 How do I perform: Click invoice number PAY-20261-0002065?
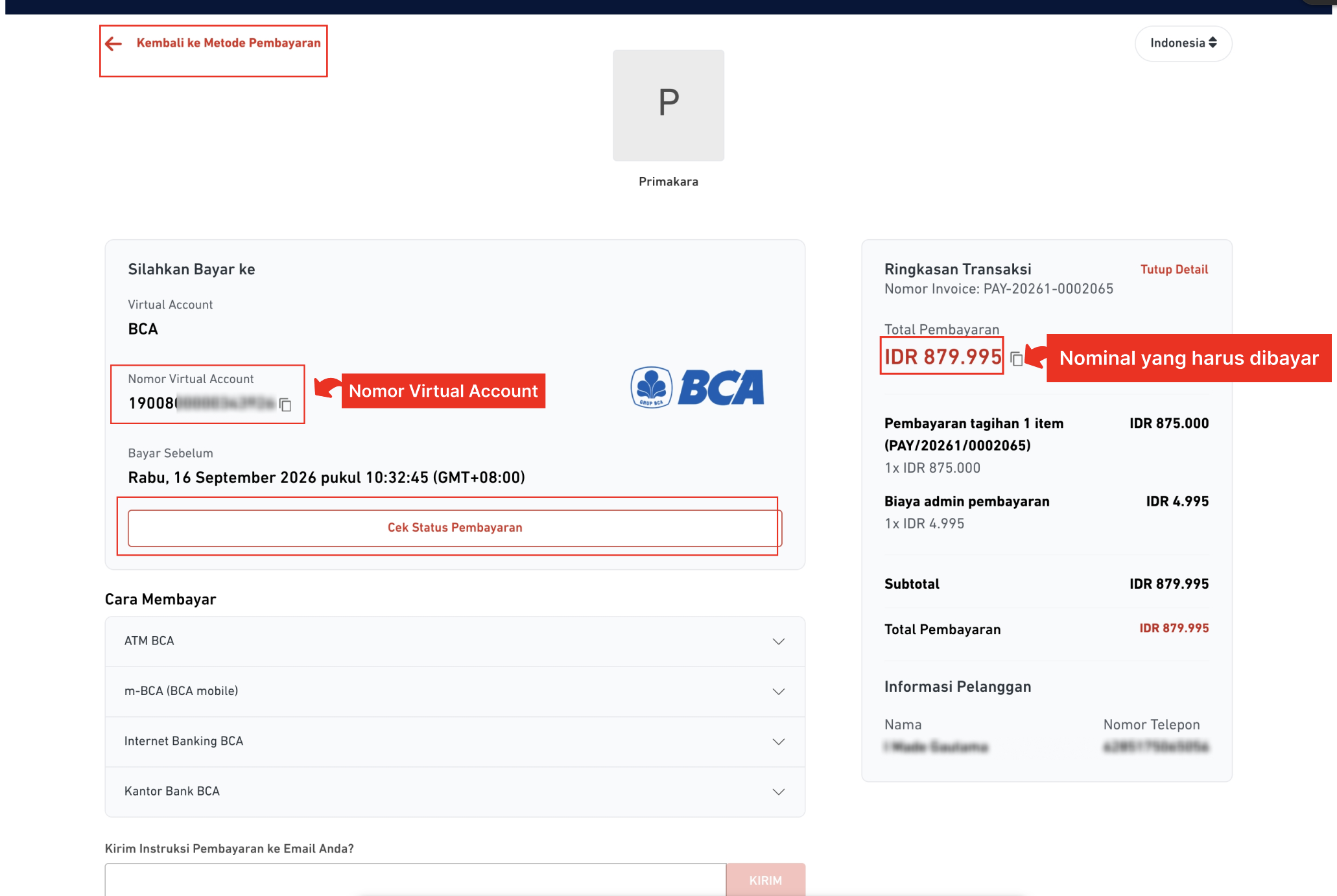(x=1048, y=289)
